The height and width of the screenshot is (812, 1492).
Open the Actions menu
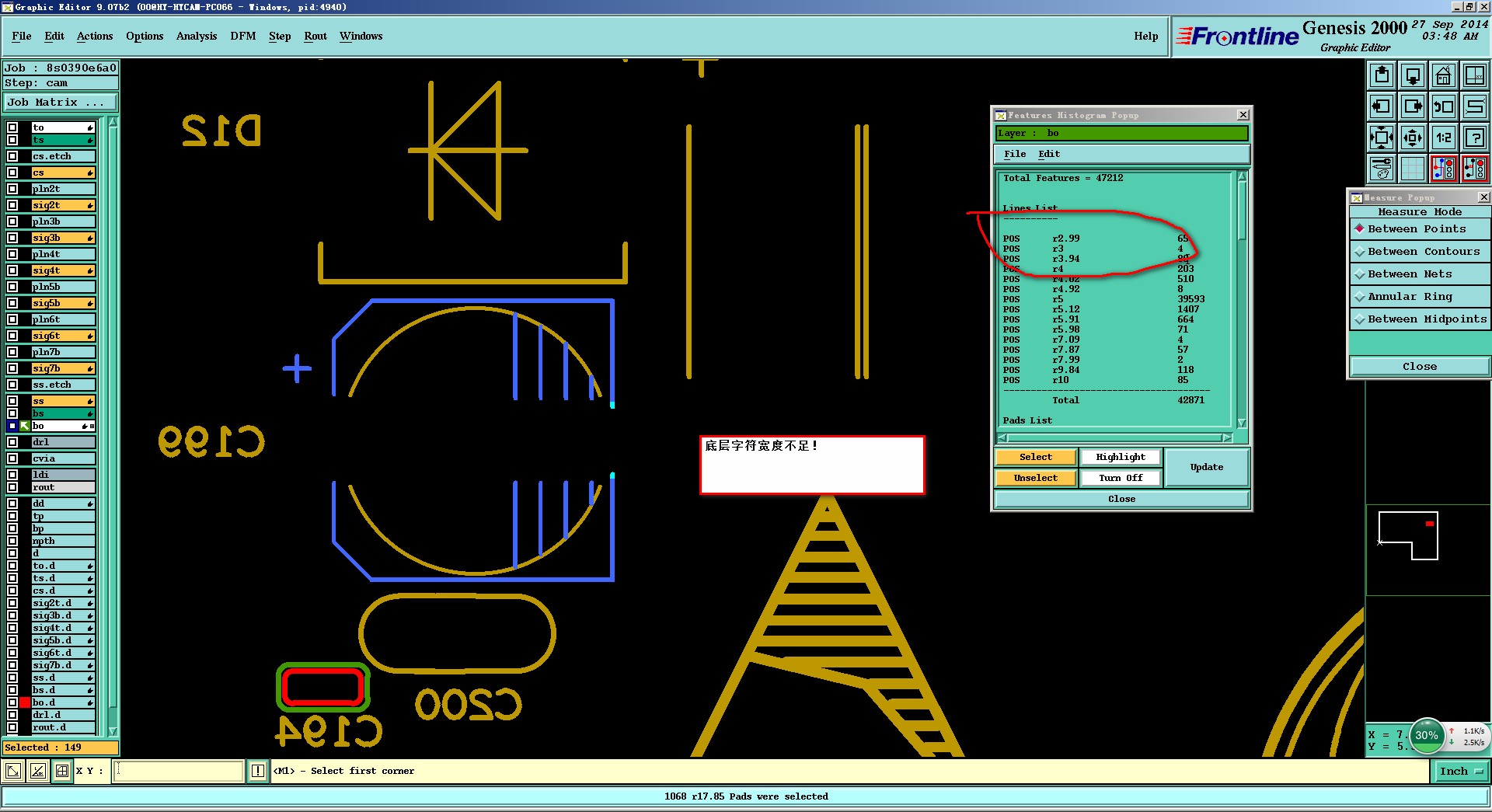[95, 36]
